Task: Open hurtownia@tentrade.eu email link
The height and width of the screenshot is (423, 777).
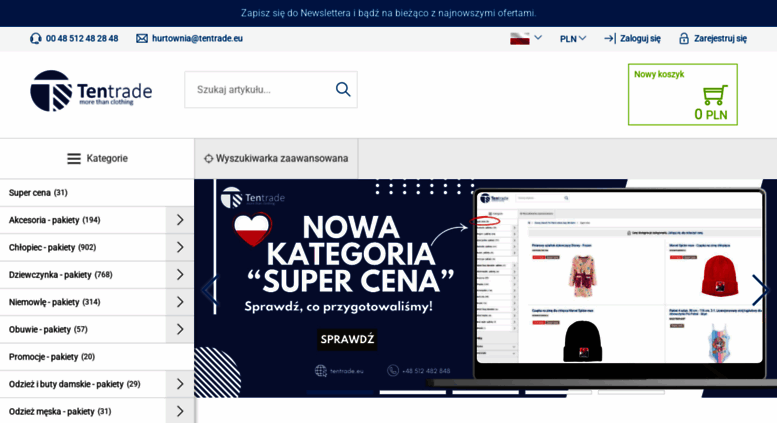Action: pos(197,39)
